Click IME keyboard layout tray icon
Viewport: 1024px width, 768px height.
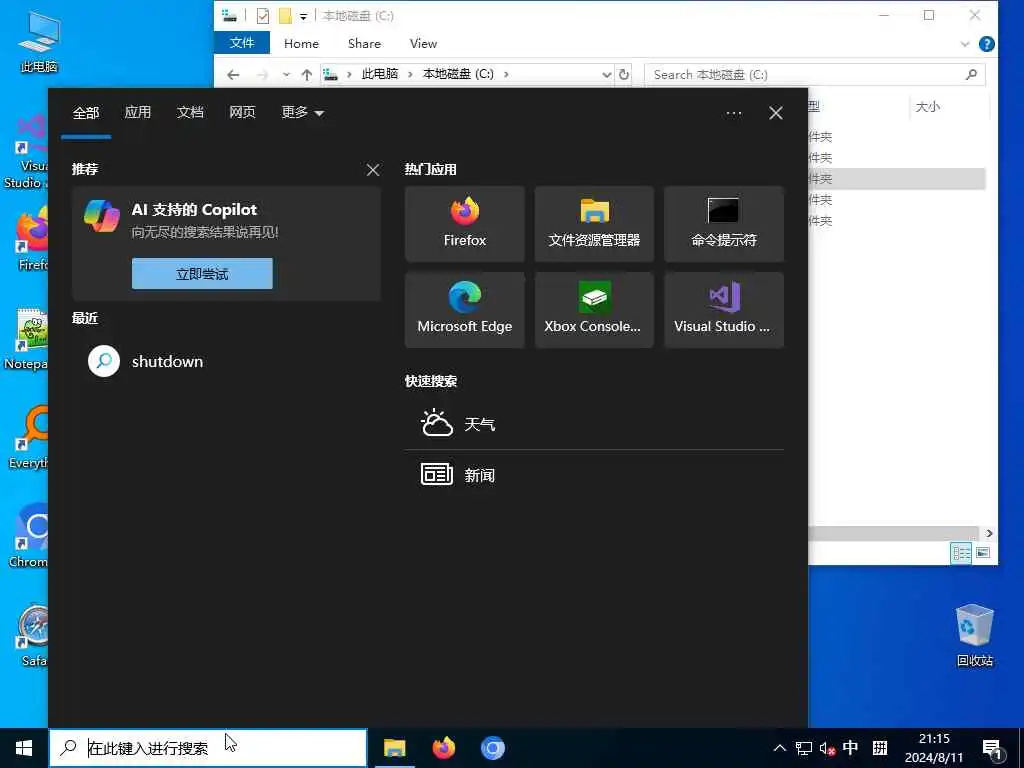880,748
